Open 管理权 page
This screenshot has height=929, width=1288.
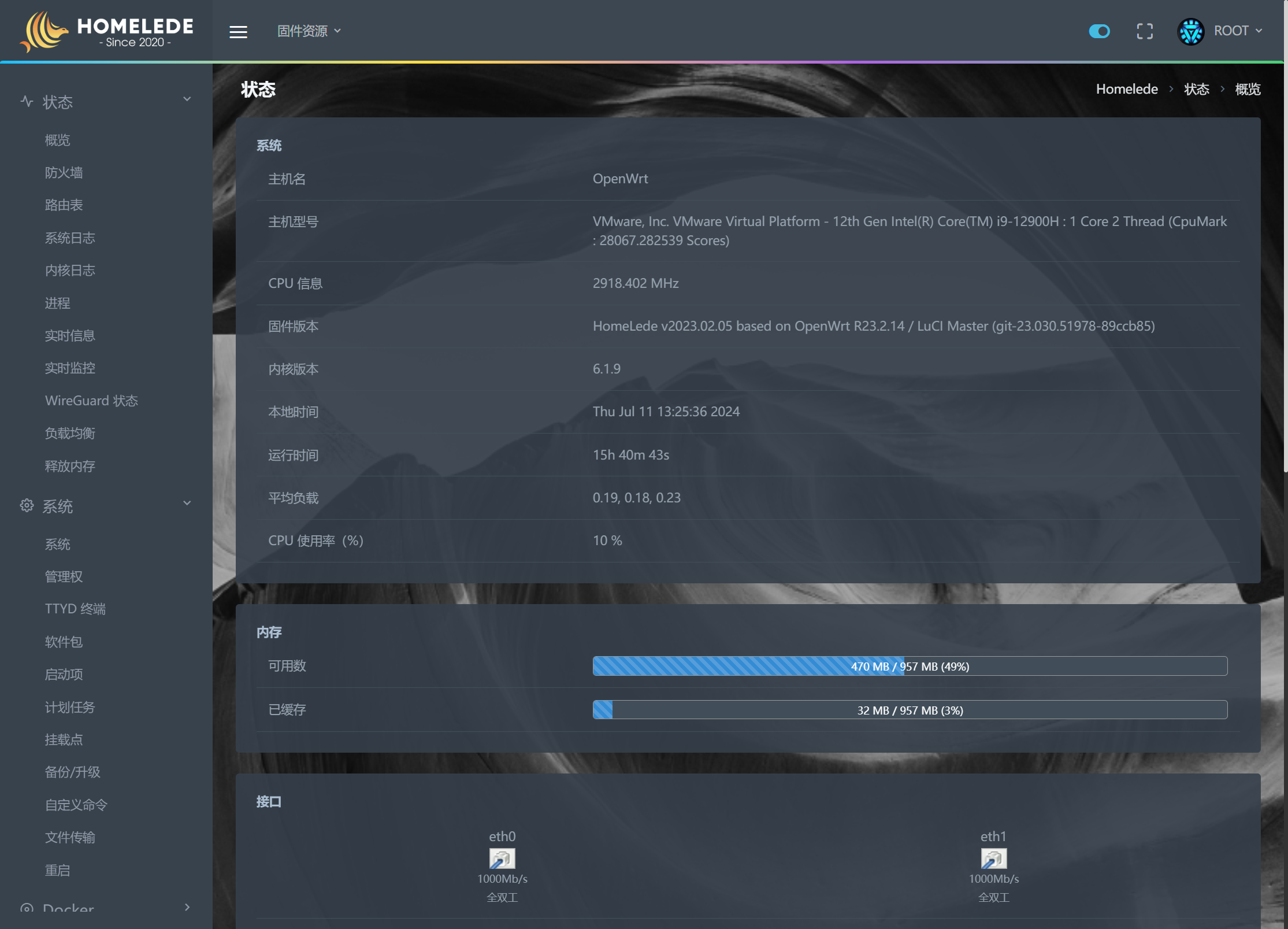(x=64, y=576)
